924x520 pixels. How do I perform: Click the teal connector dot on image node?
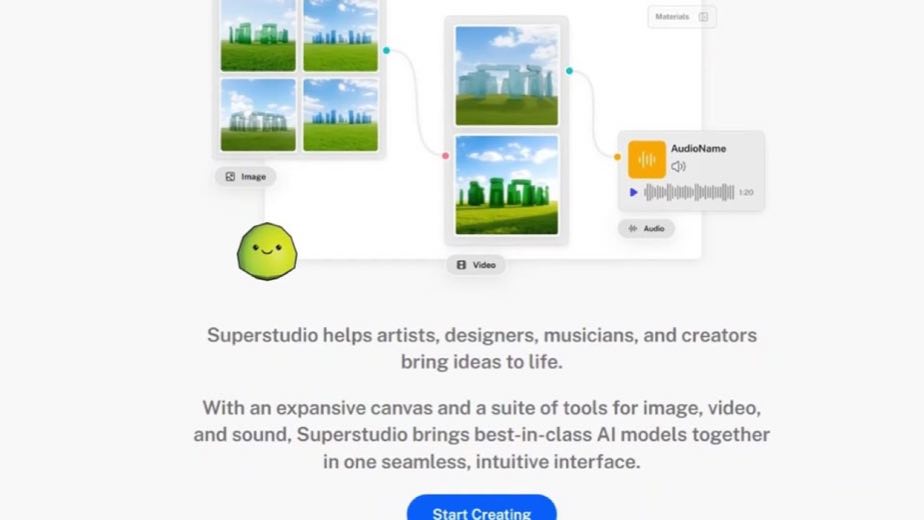tap(387, 51)
